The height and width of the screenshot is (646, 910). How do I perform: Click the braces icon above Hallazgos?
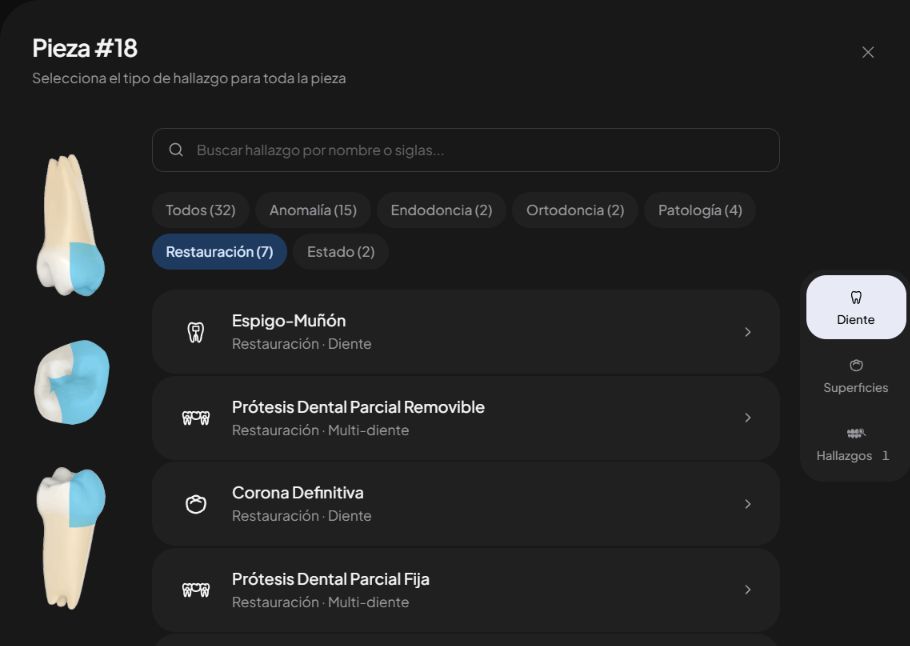[856, 433]
